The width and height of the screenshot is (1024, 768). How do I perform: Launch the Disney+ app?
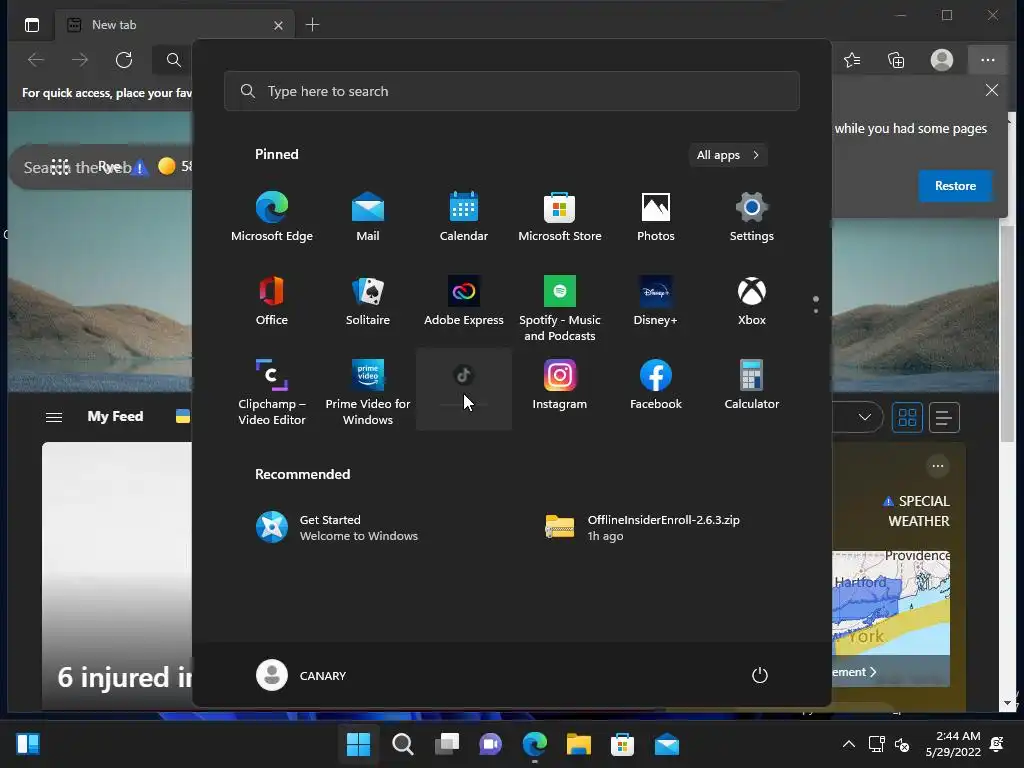click(656, 301)
